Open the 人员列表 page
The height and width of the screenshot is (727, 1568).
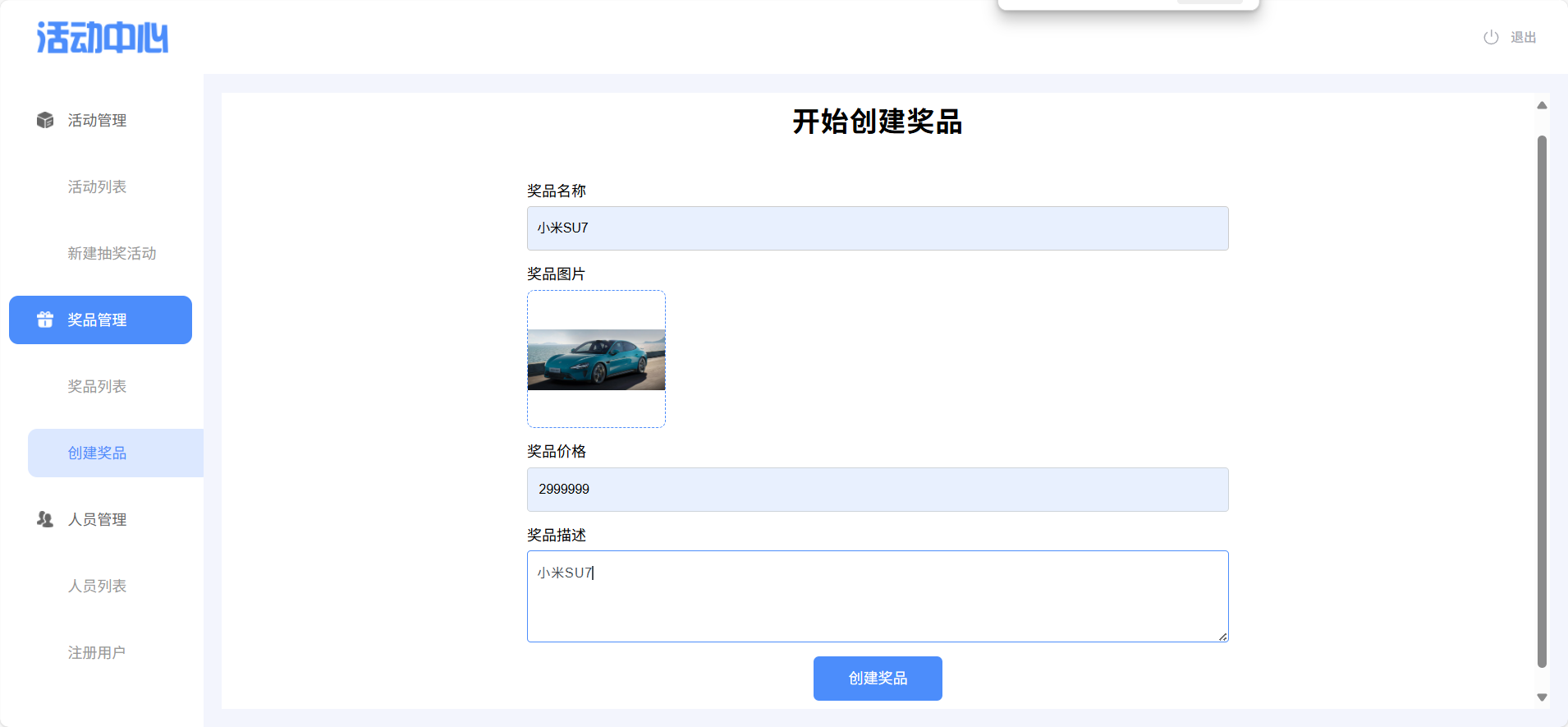point(97,586)
